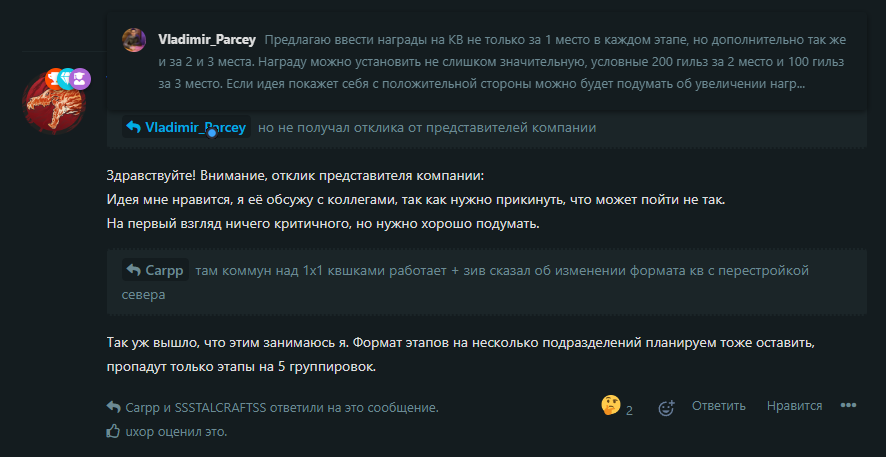Screen dimensions: 886x457
Task: Open Vladimir_Parcey username in quoted post
Action: pos(207,40)
